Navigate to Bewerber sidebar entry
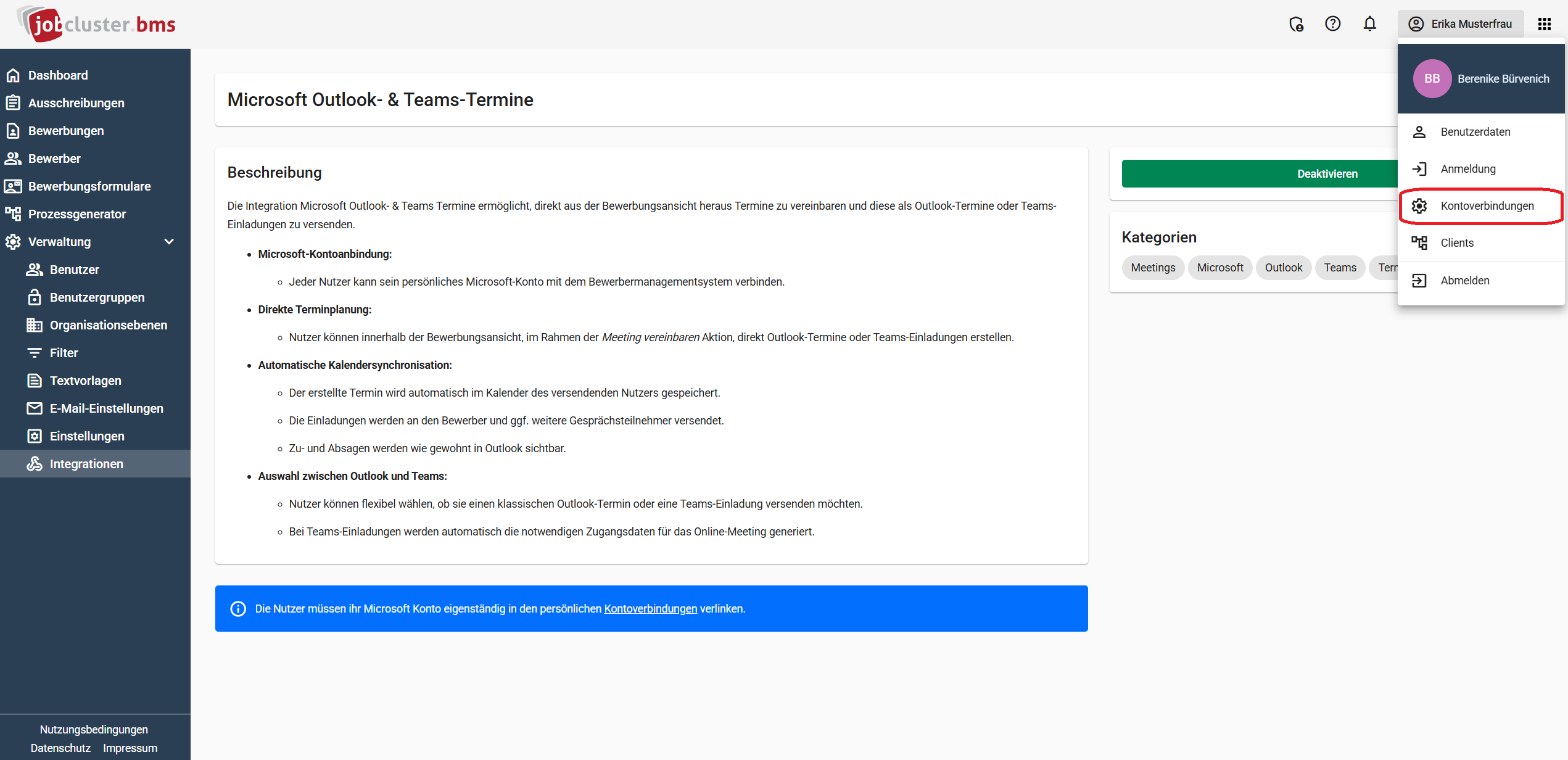Image resolution: width=1568 pixels, height=760 pixels. tap(95, 159)
